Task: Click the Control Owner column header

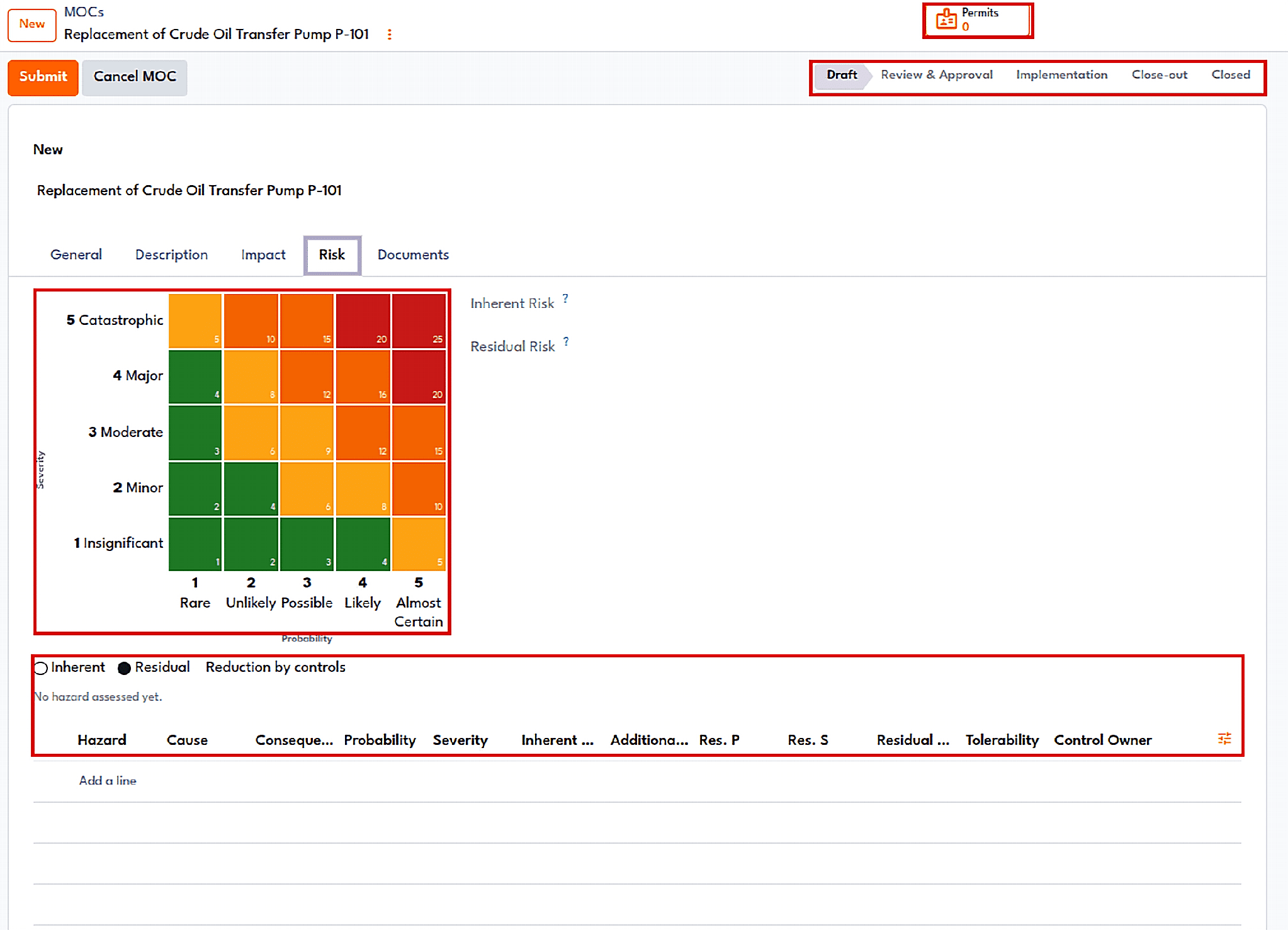Action: click(1103, 740)
